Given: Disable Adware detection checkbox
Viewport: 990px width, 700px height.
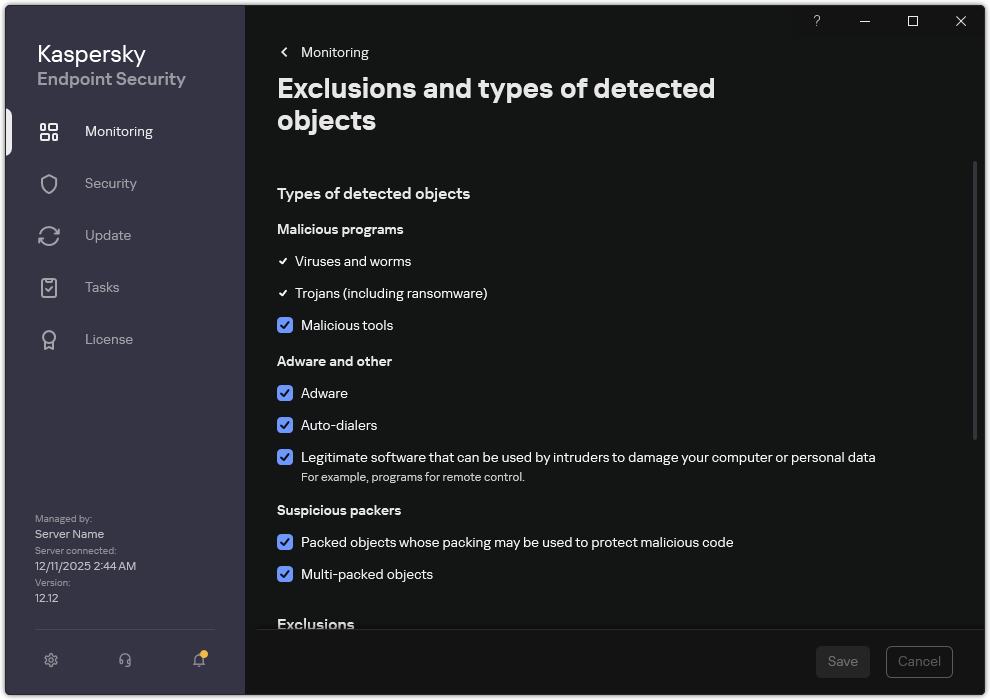Looking at the screenshot, I should pos(285,393).
